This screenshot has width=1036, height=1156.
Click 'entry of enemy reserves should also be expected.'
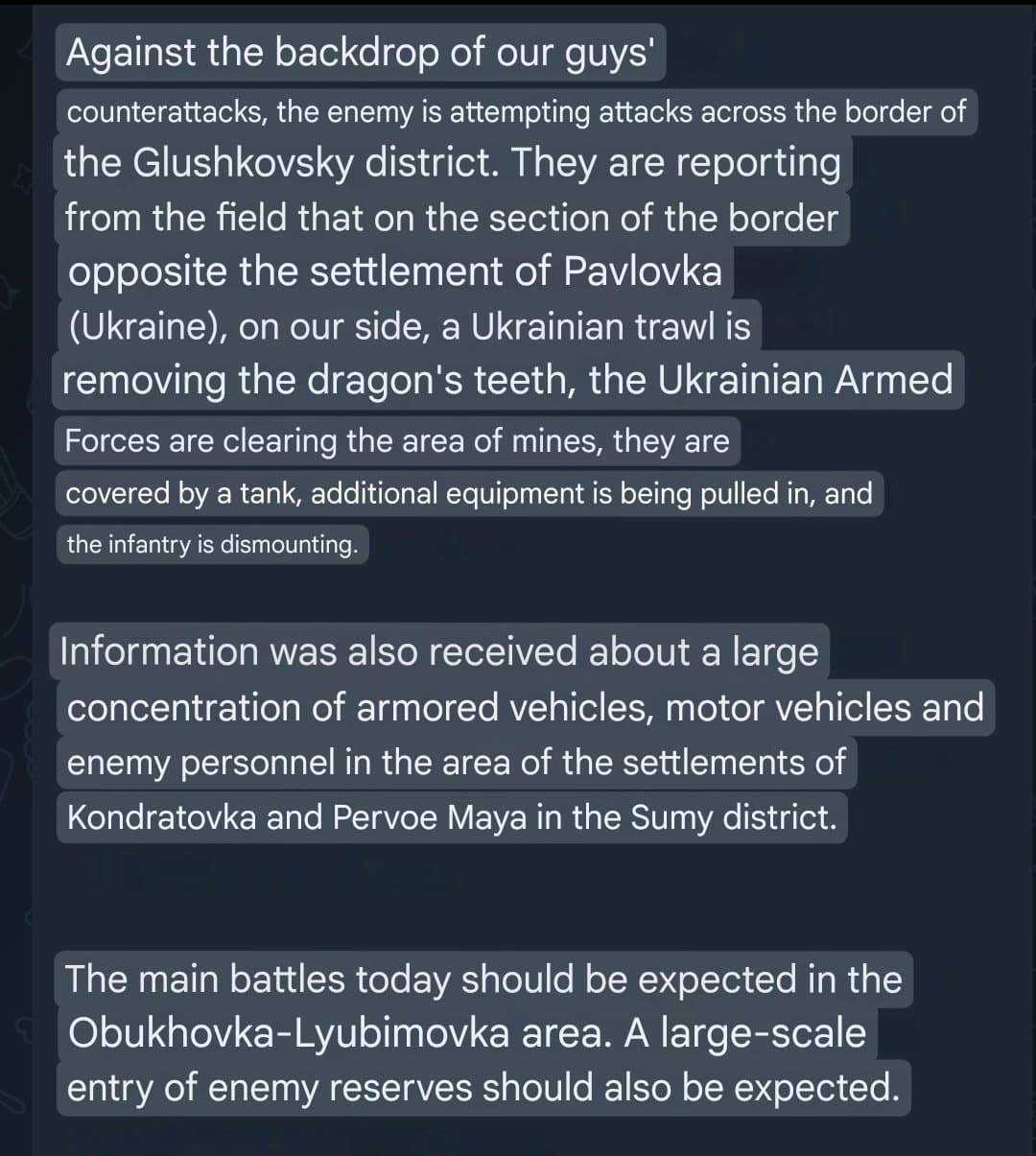point(483,1088)
